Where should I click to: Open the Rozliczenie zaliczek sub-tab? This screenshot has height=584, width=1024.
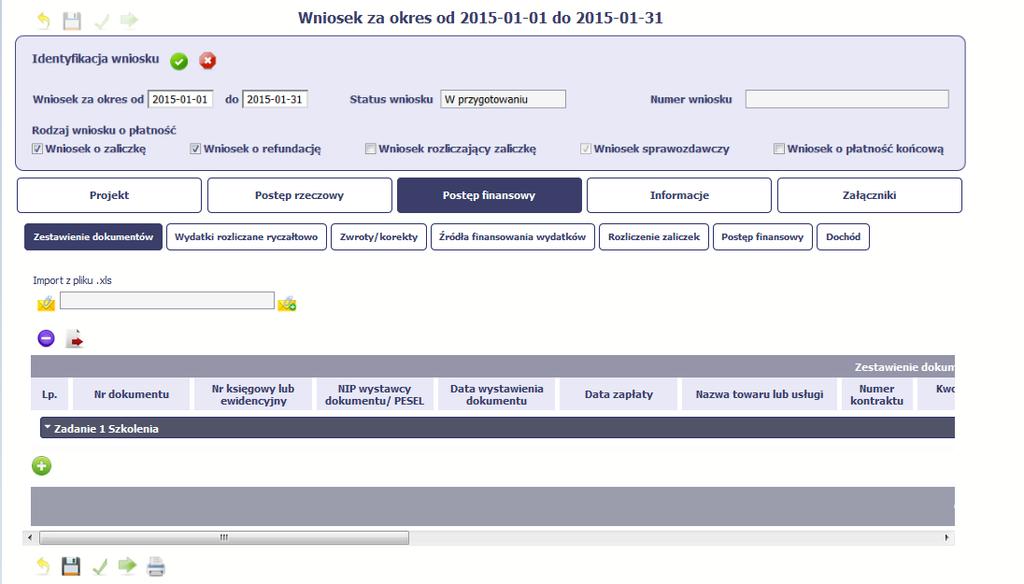(654, 237)
